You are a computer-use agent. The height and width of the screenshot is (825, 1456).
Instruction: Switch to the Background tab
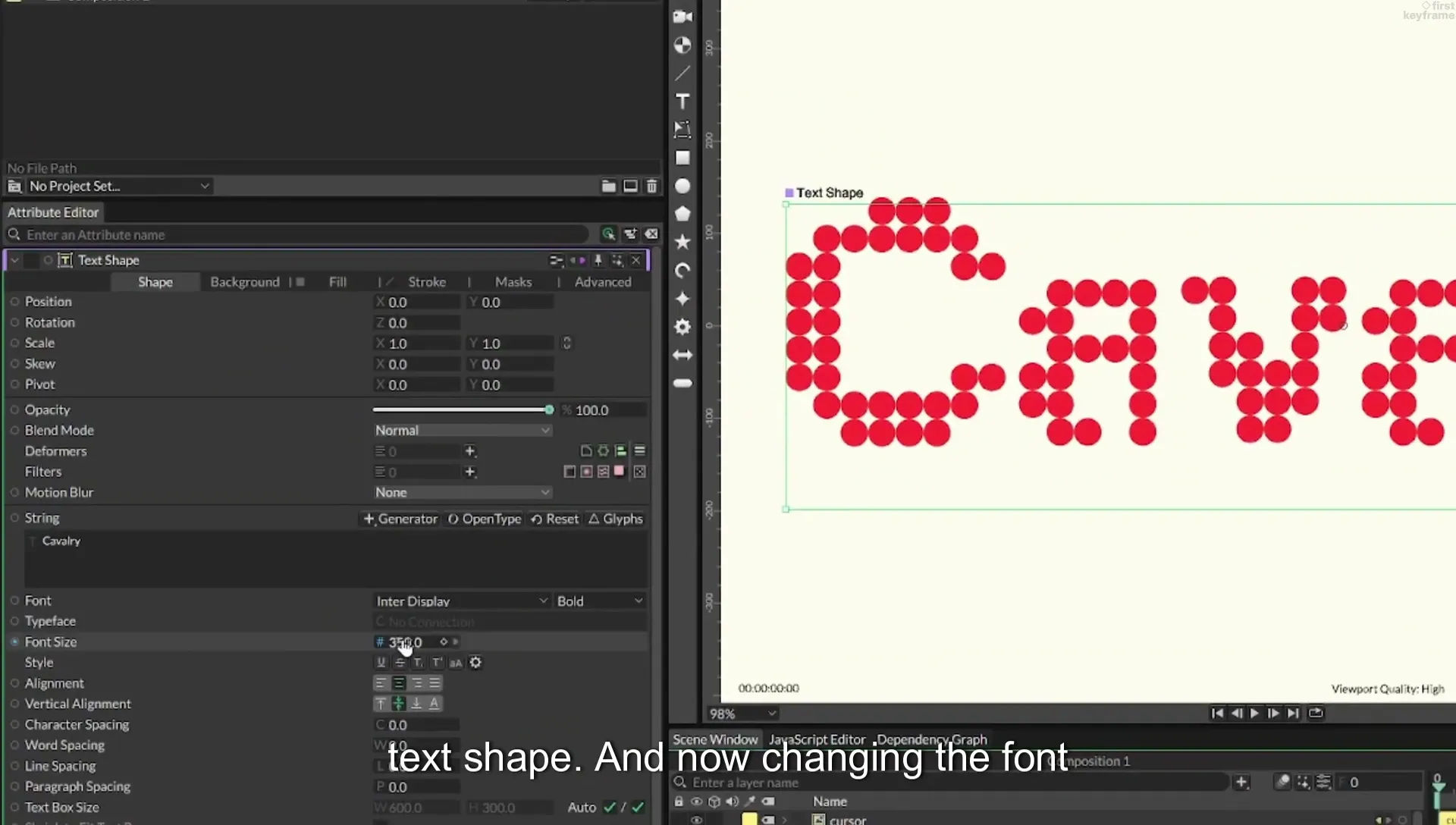point(245,282)
